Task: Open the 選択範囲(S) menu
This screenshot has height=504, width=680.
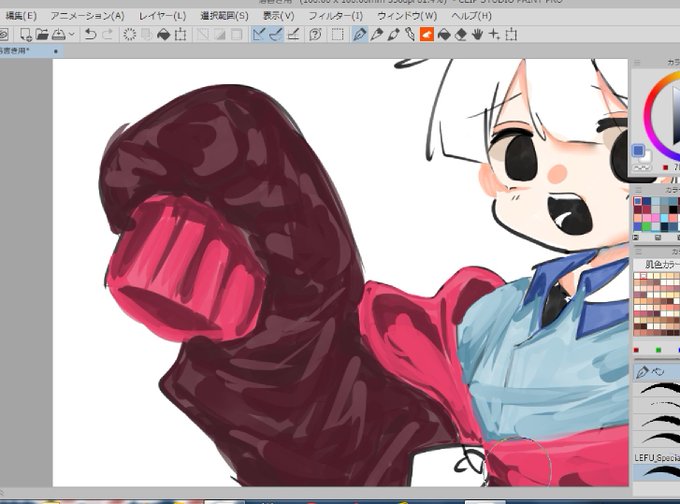Action: pos(224,16)
